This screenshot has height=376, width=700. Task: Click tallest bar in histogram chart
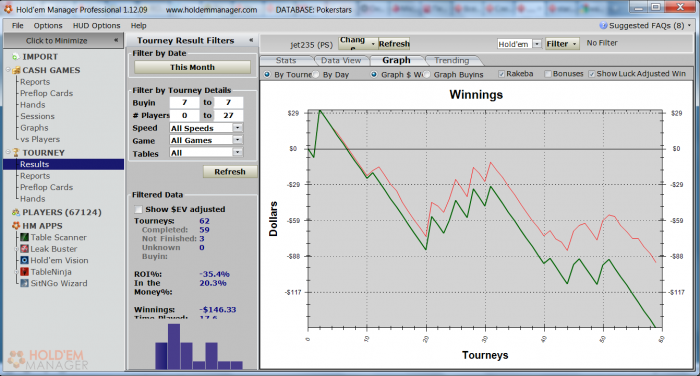(x=174, y=347)
